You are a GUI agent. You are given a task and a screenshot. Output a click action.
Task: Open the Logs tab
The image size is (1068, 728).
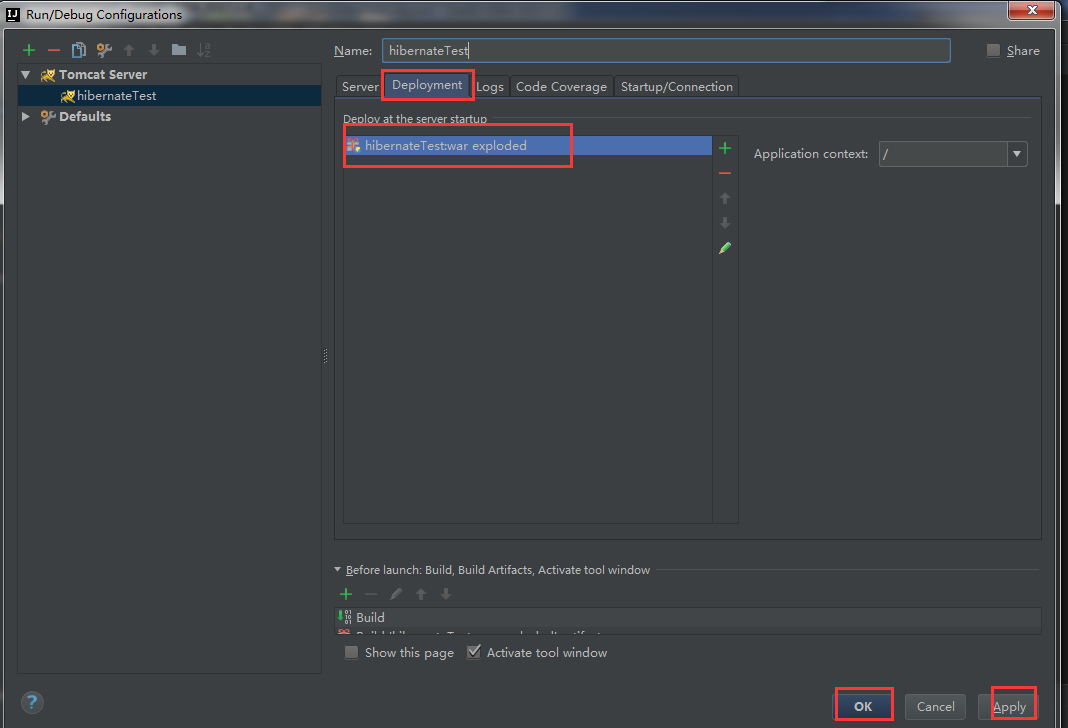click(x=490, y=86)
